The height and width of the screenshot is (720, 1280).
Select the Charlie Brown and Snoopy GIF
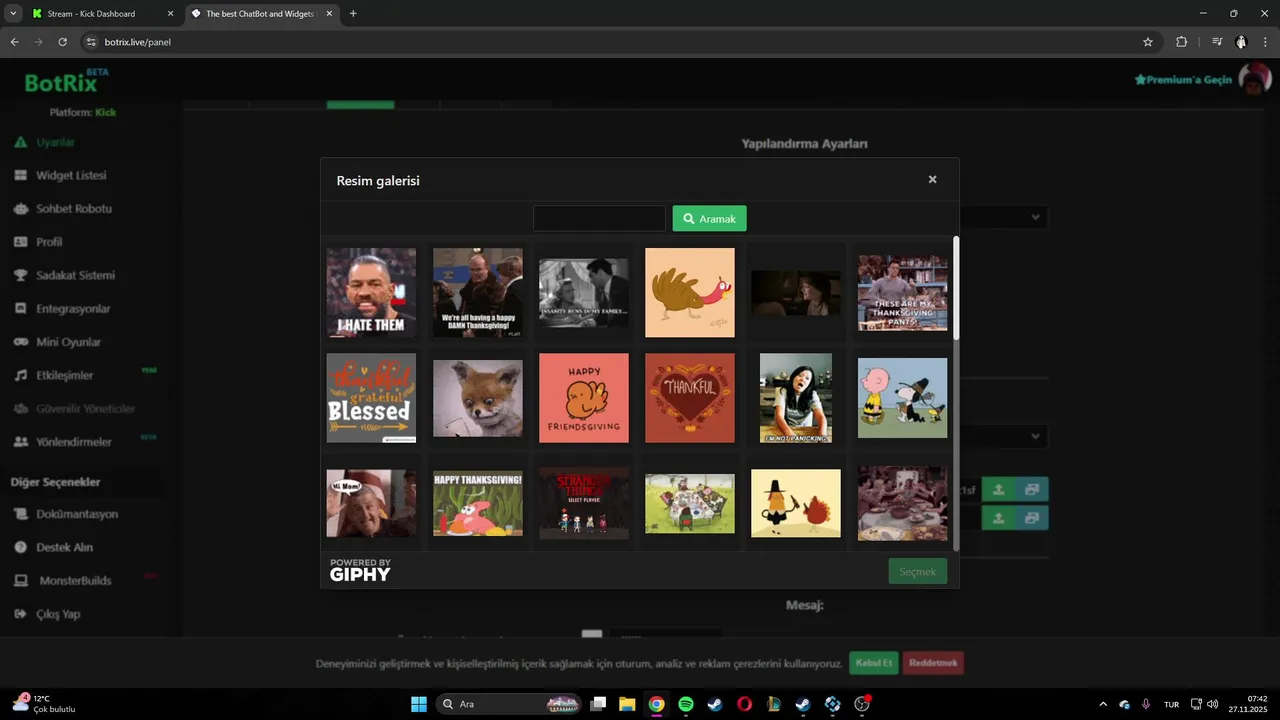902,398
